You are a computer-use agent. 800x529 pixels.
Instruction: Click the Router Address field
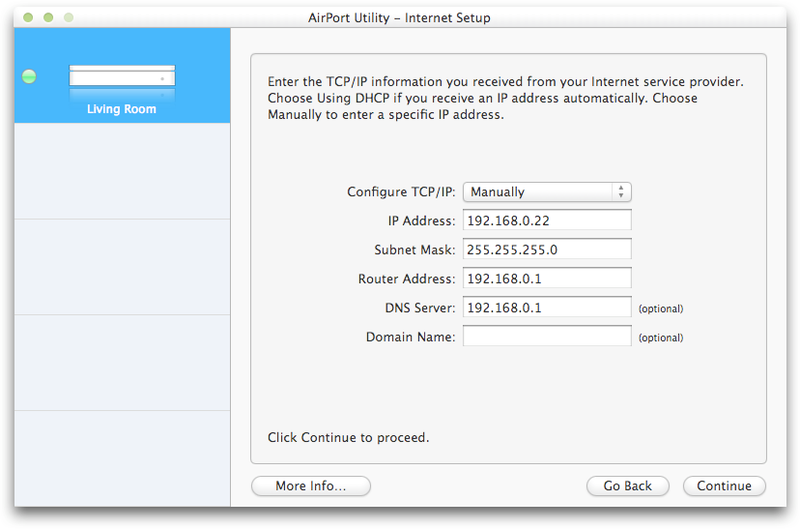click(547, 279)
